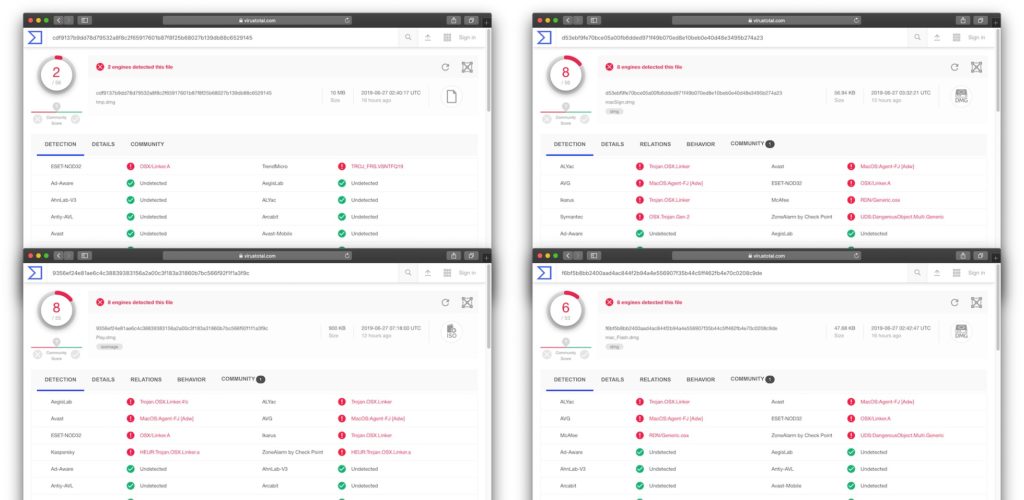Click the VirusTotal logo in tmp.dmg window
This screenshot has height=500, width=1024.
[35, 37]
